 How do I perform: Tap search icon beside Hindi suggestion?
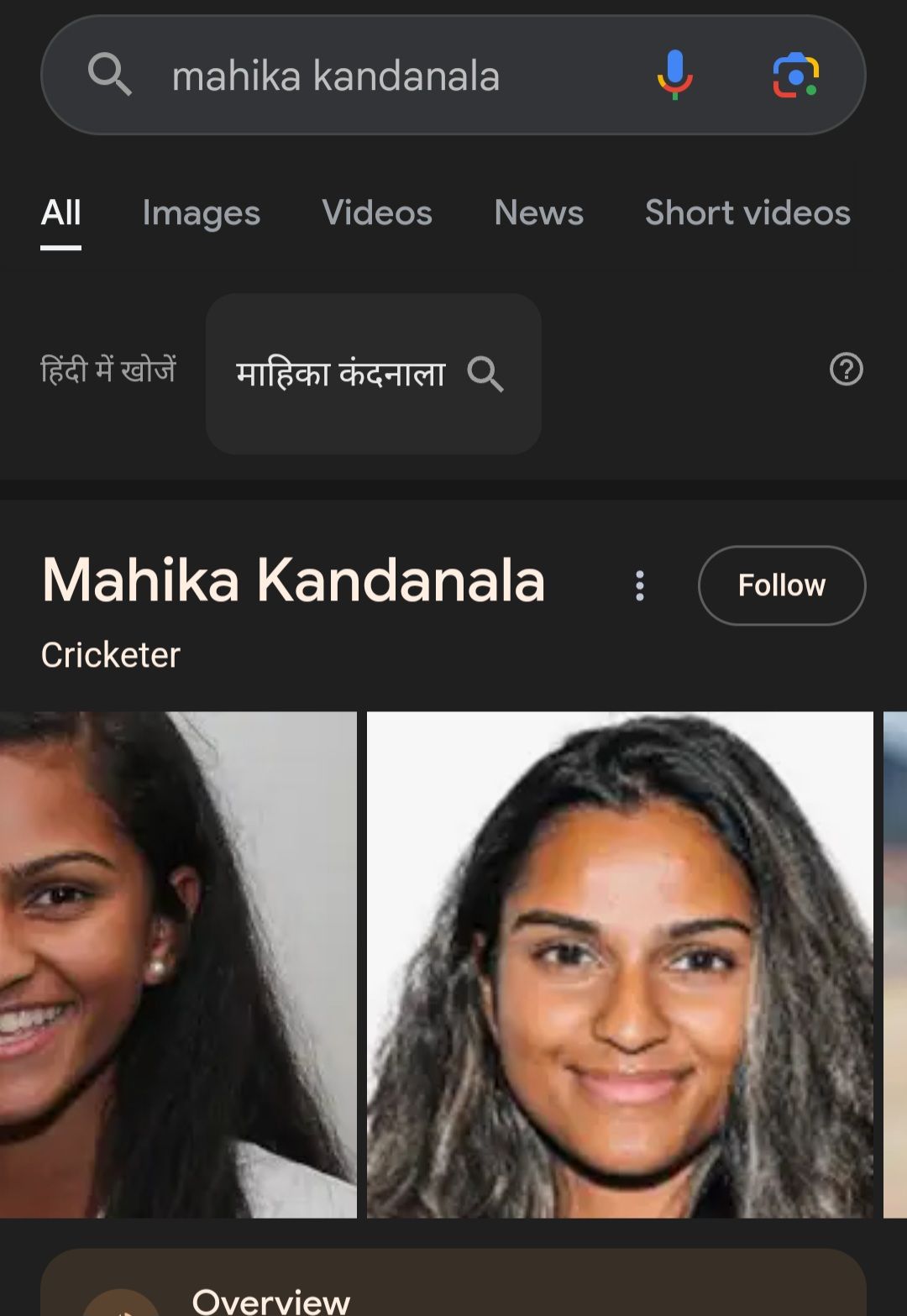tap(485, 374)
